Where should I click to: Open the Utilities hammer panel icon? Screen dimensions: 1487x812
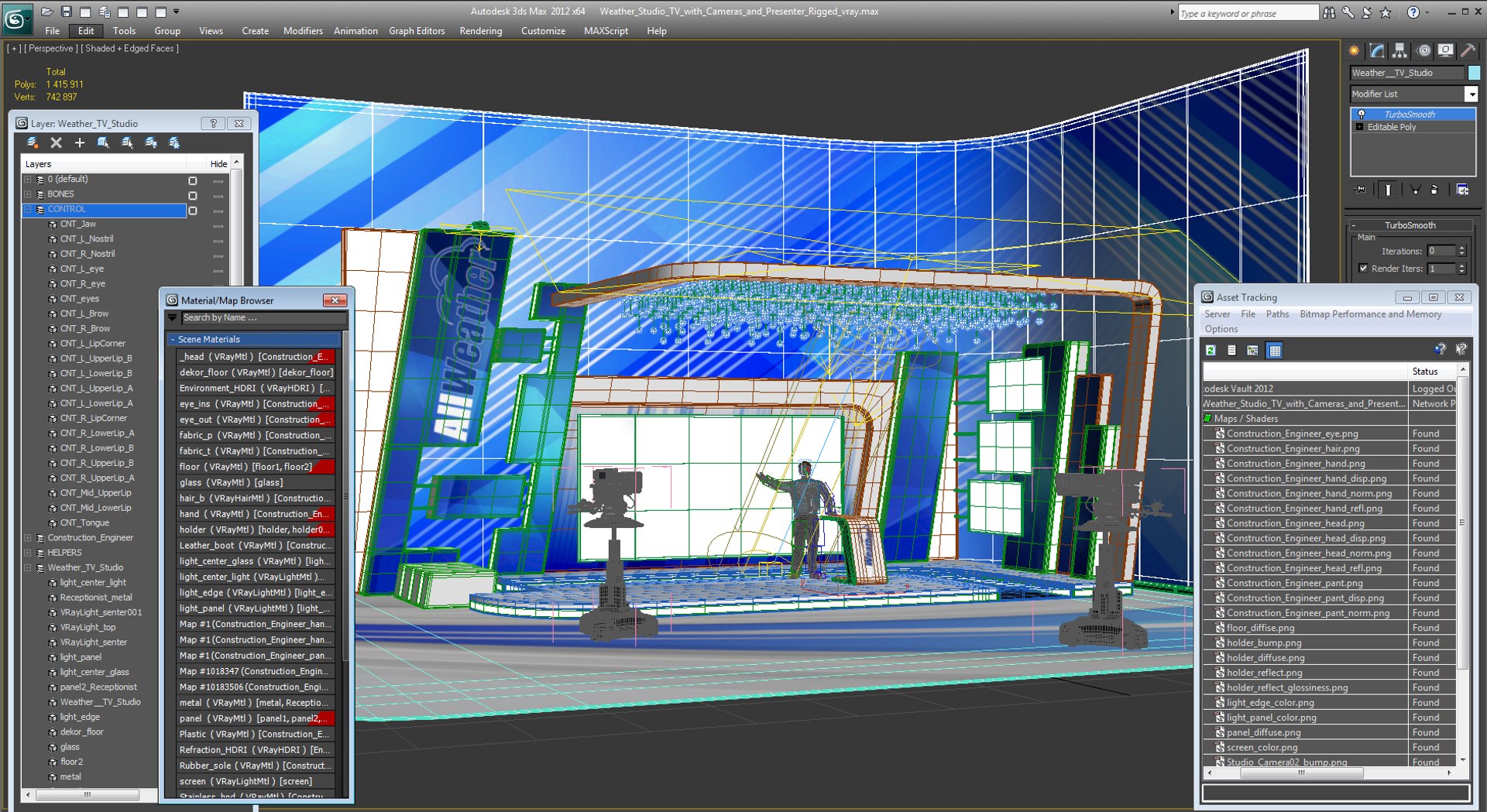[x=1468, y=51]
